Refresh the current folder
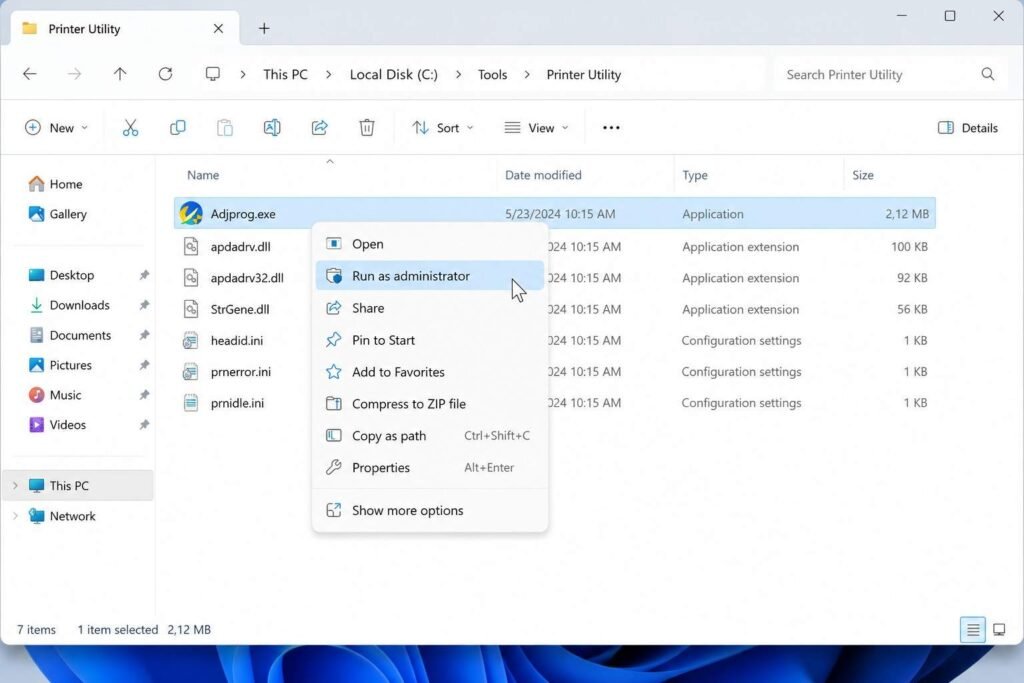Viewport: 1024px width, 683px height. [166, 74]
